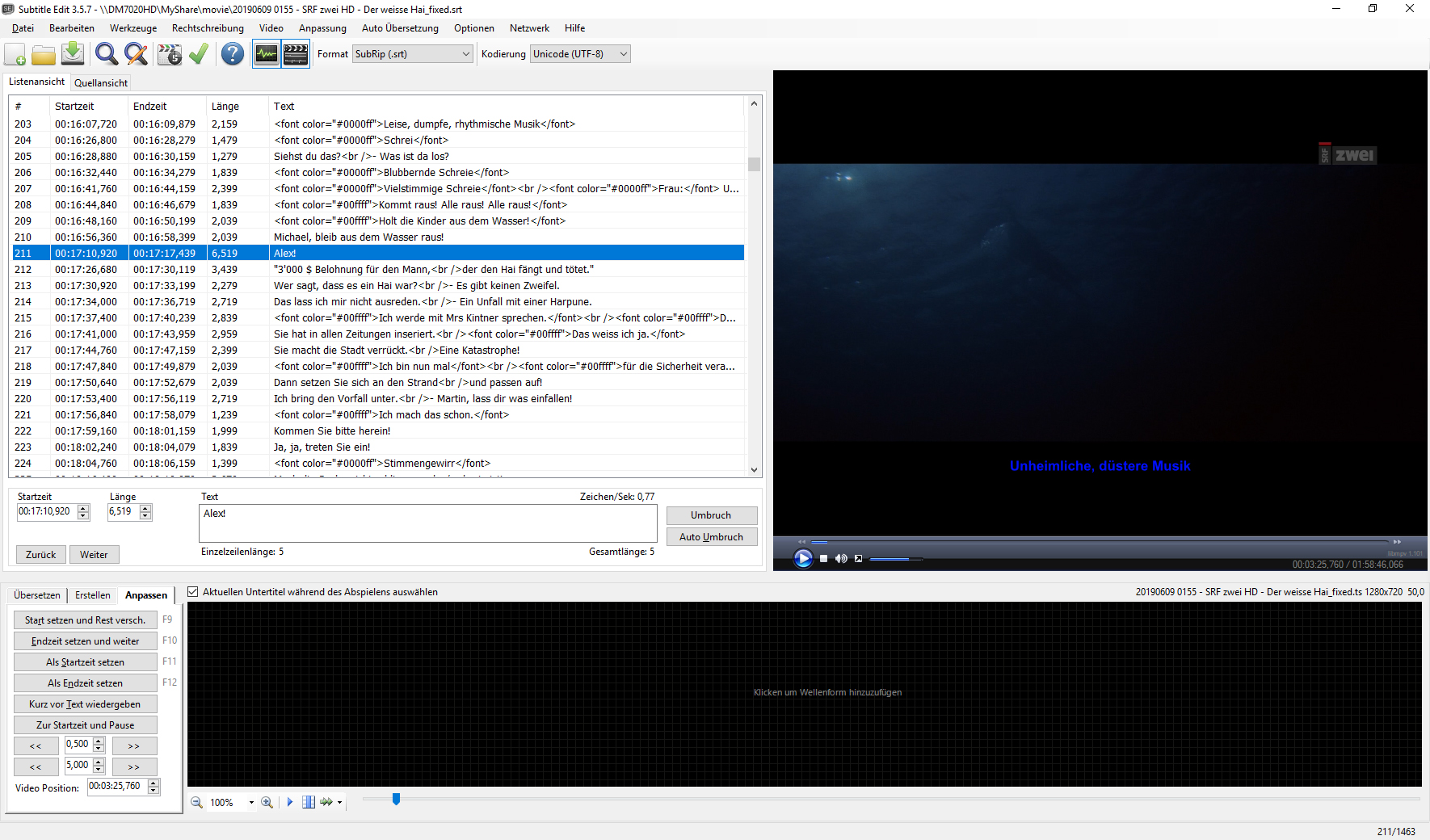
Task: Click the video seek progress bar
Action: pyautogui.click(x=1100, y=541)
